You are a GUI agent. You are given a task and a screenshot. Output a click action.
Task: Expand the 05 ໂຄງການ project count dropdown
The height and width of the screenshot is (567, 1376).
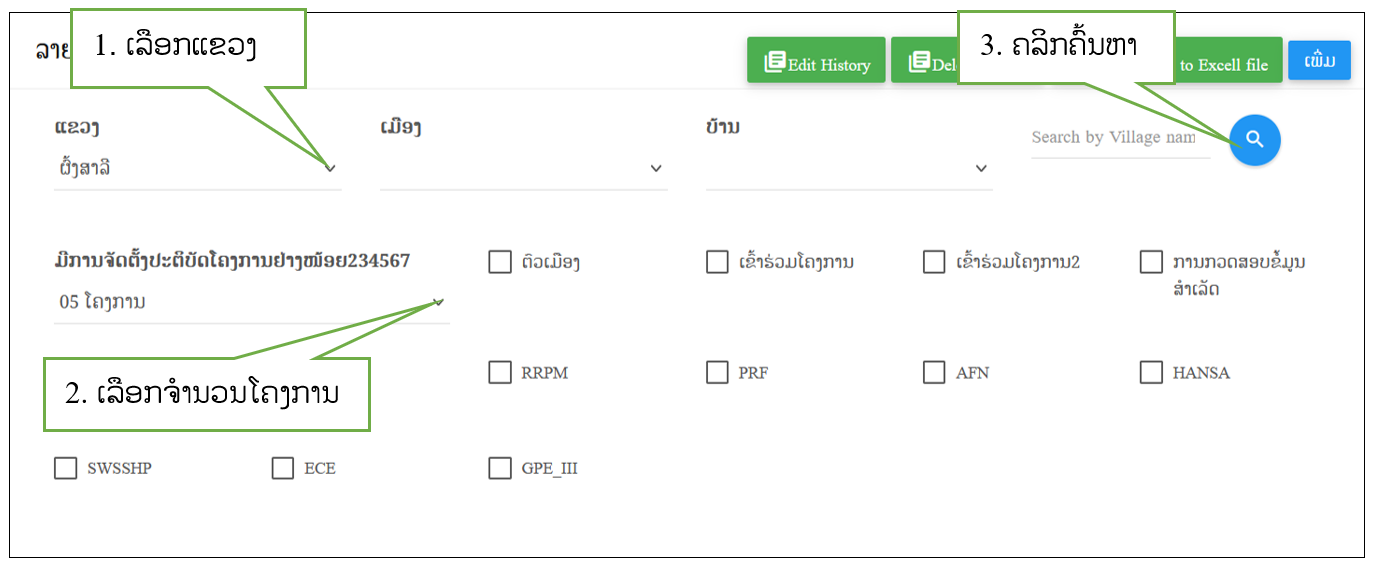pos(438,302)
